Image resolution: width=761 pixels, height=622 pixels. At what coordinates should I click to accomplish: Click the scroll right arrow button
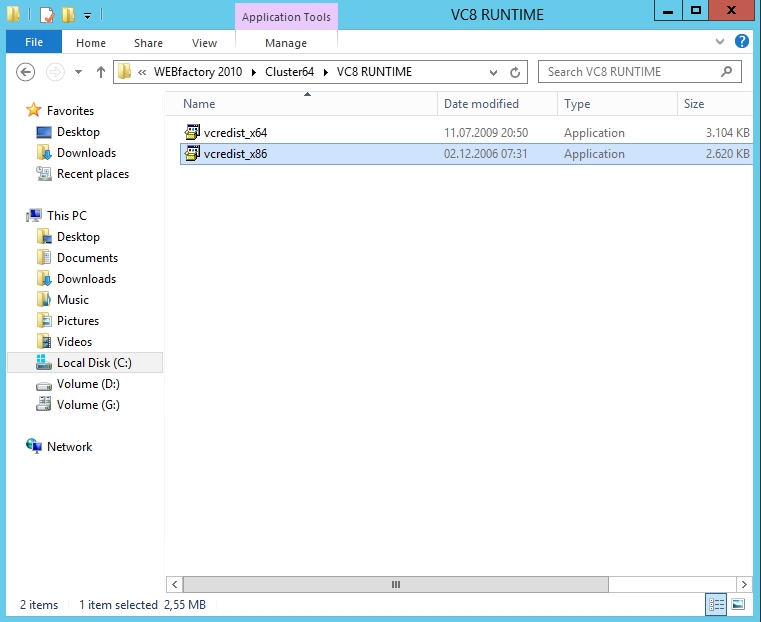pos(744,585)
